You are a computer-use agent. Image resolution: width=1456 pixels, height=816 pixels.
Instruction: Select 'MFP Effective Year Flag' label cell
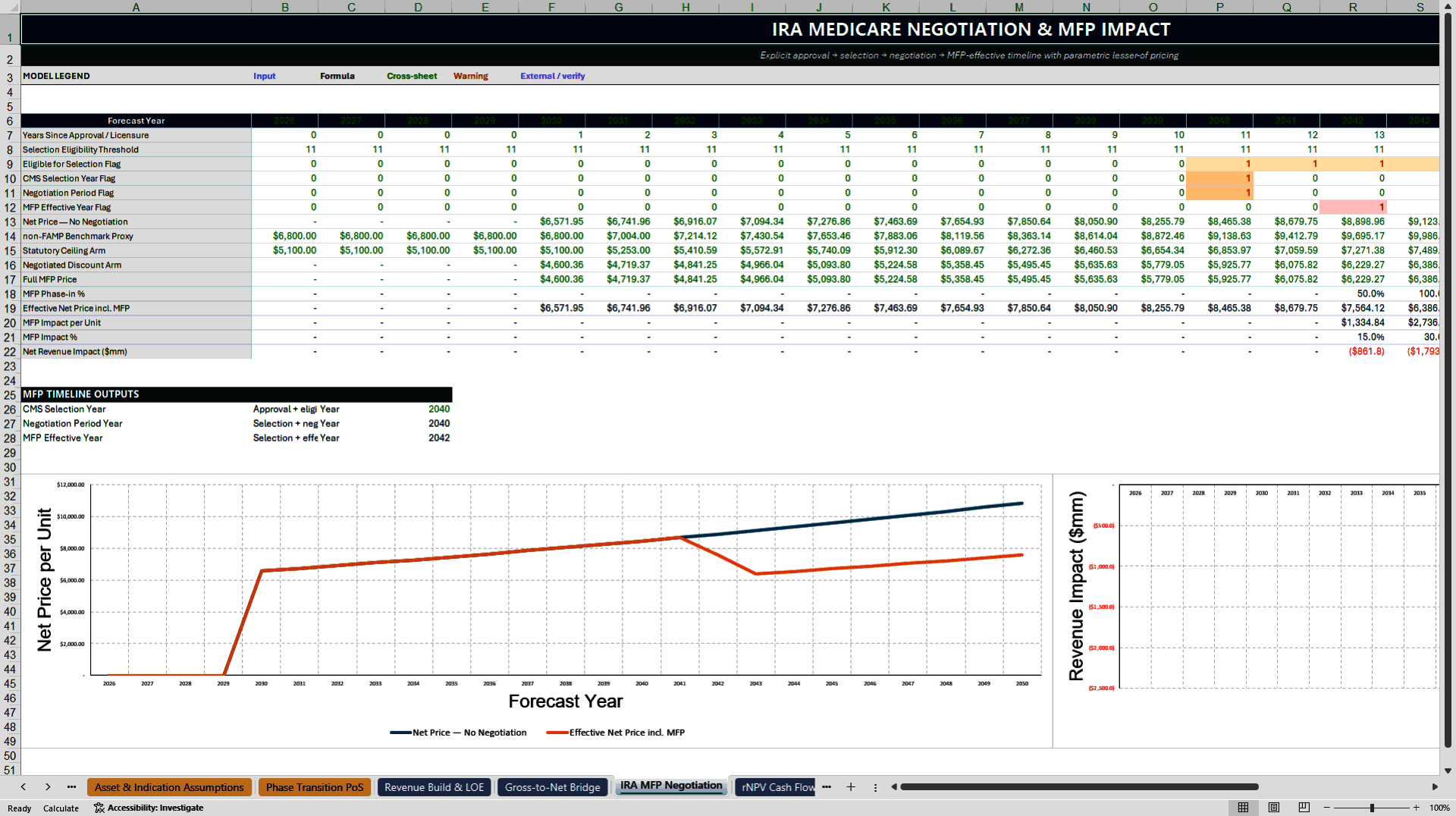click(x=136, y=208)
